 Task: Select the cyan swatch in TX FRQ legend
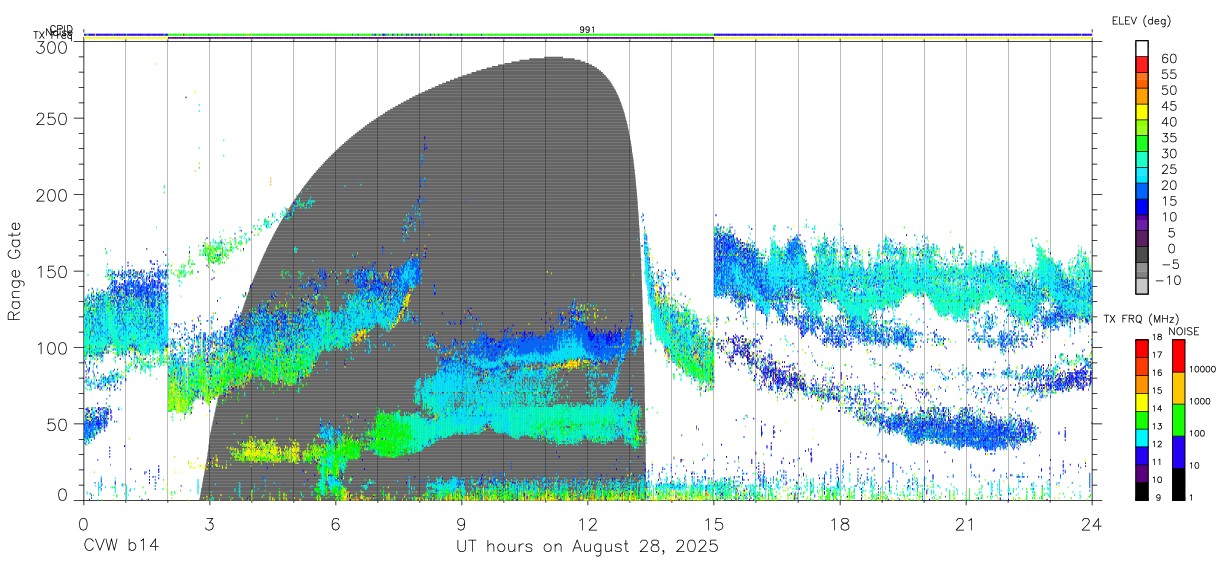coord(1142,438)
